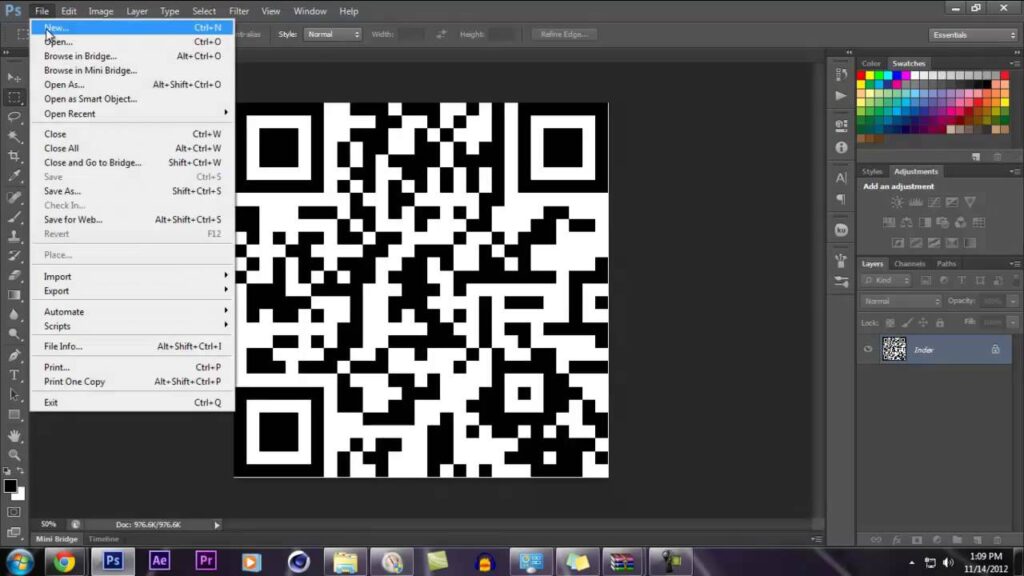Open the Mini Bridge panel tab
Image resolution: width=1024 pixels, height=576 pixels.
[57, 539]
